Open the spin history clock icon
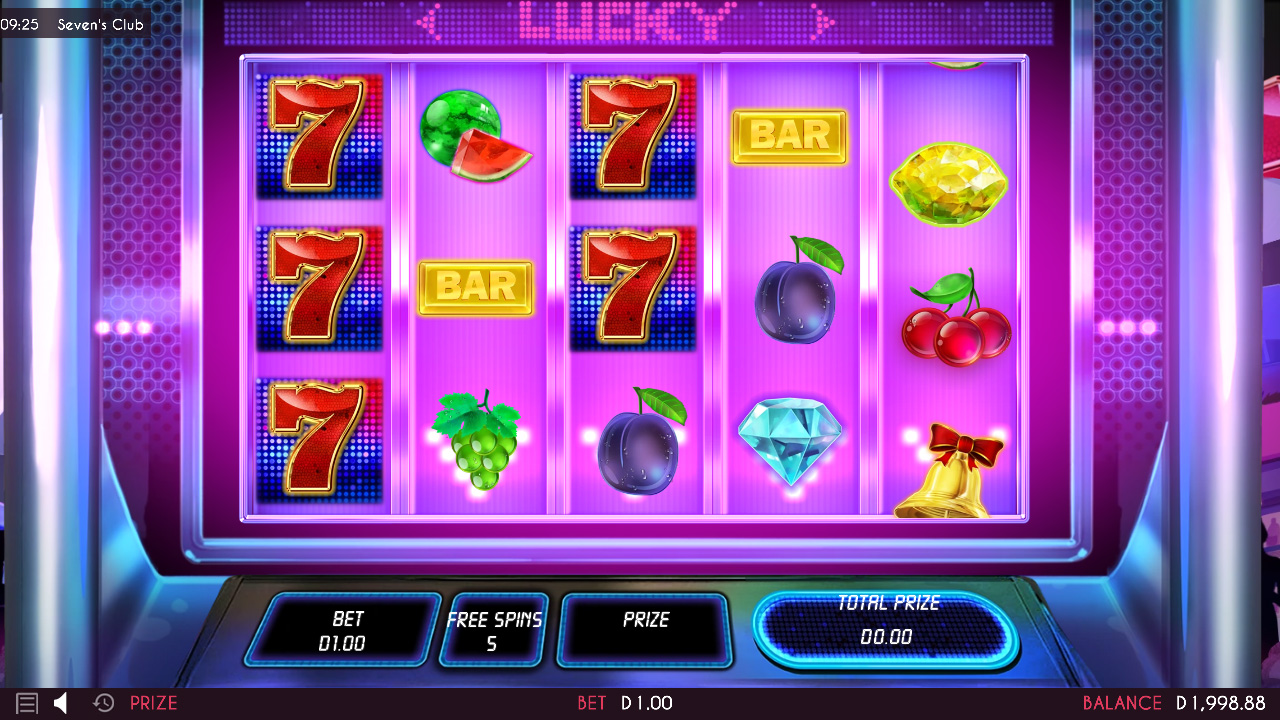1280x720 pixels. [103, 703]
